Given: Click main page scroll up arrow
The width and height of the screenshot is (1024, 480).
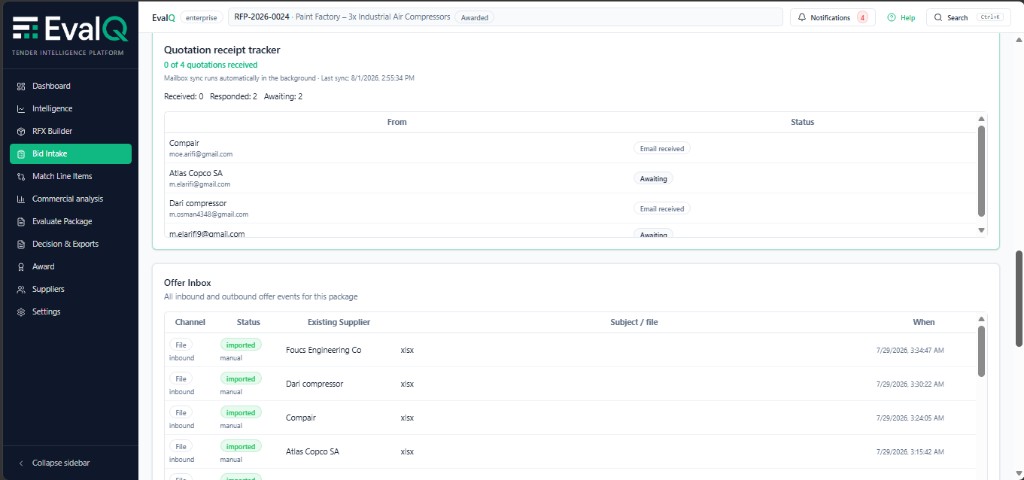Looking at the screenshot, I should [1019, 40].
